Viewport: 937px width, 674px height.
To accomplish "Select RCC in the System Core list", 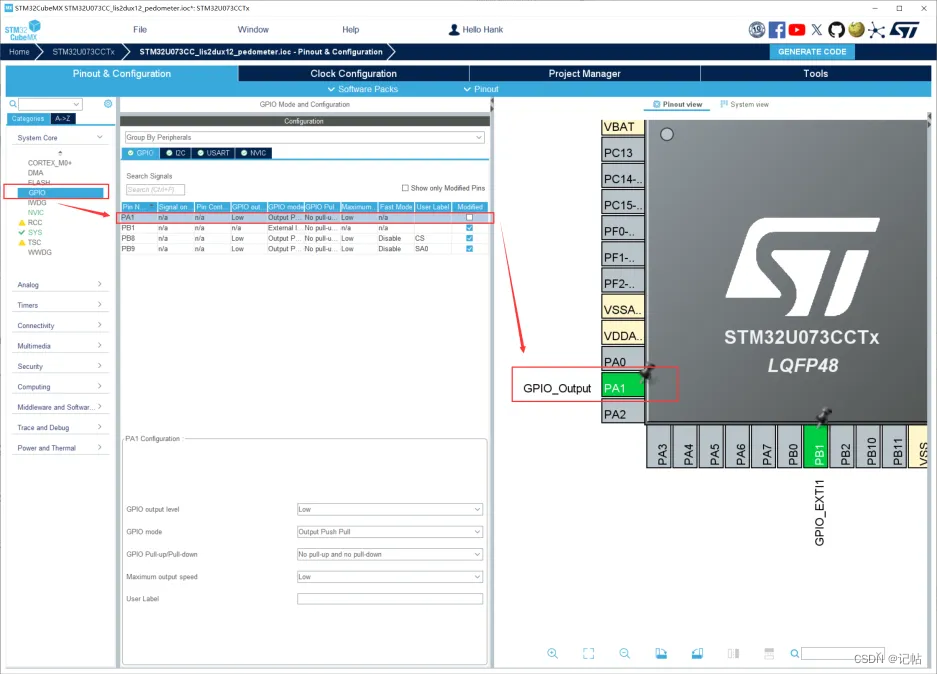I will (35, 222).
